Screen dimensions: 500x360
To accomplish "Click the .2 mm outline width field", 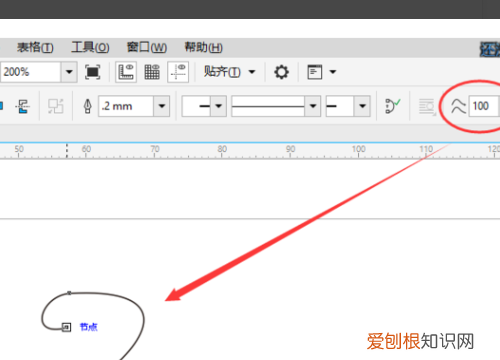I will click(126, 106).
